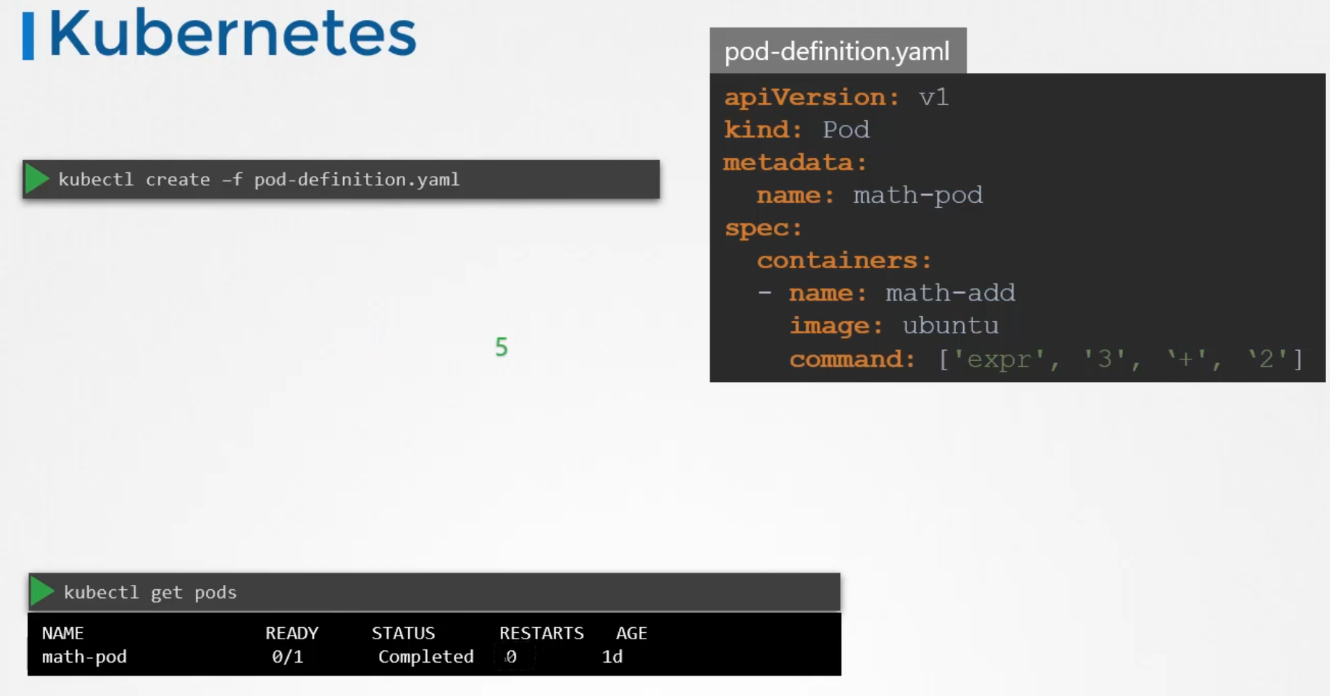1330x696 pixels.
Task: Click the math-pod name value in YAML
Action: click(x=917, y=195)
